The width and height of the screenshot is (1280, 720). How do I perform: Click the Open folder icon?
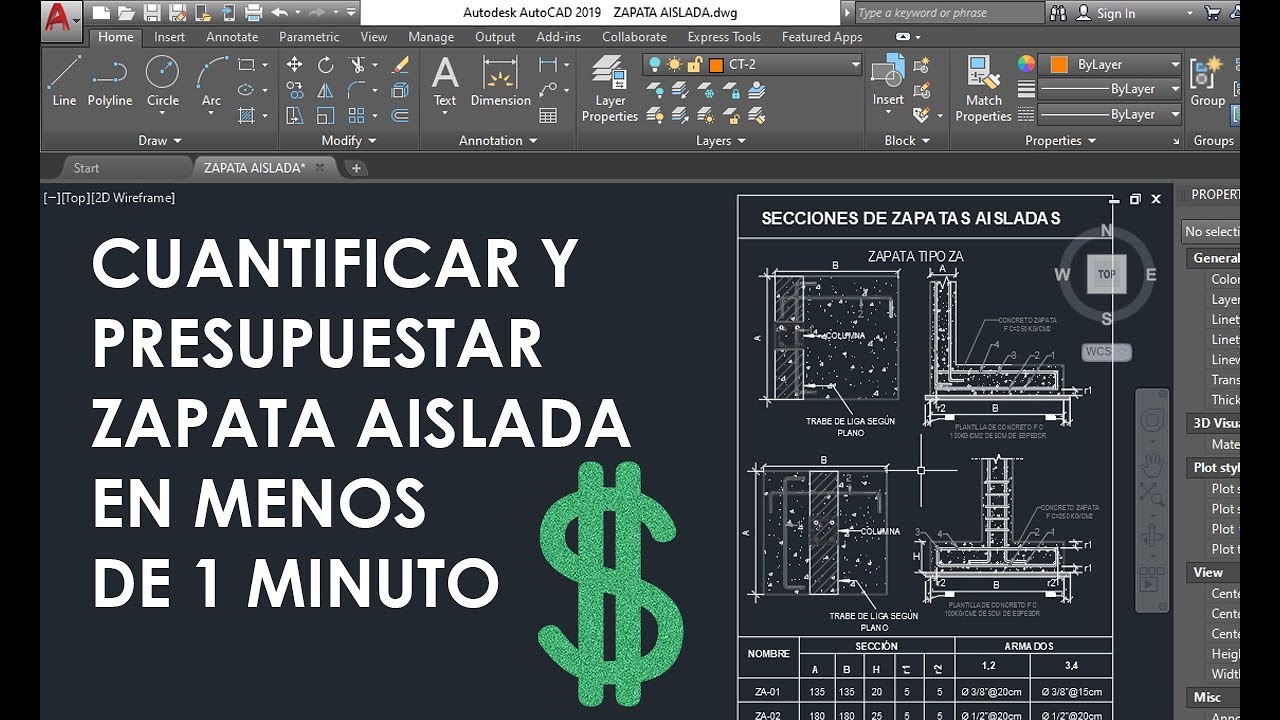(x=125, y=13)
